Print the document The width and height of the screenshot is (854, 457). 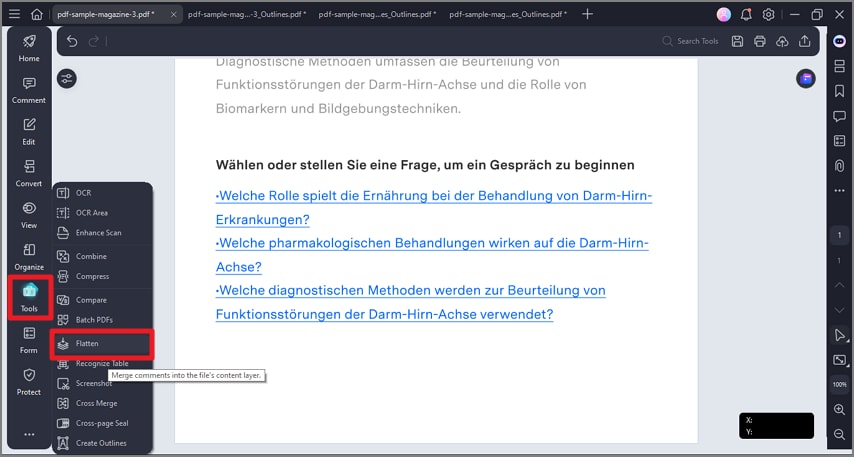pyautogui.click(x=760, y=41)
